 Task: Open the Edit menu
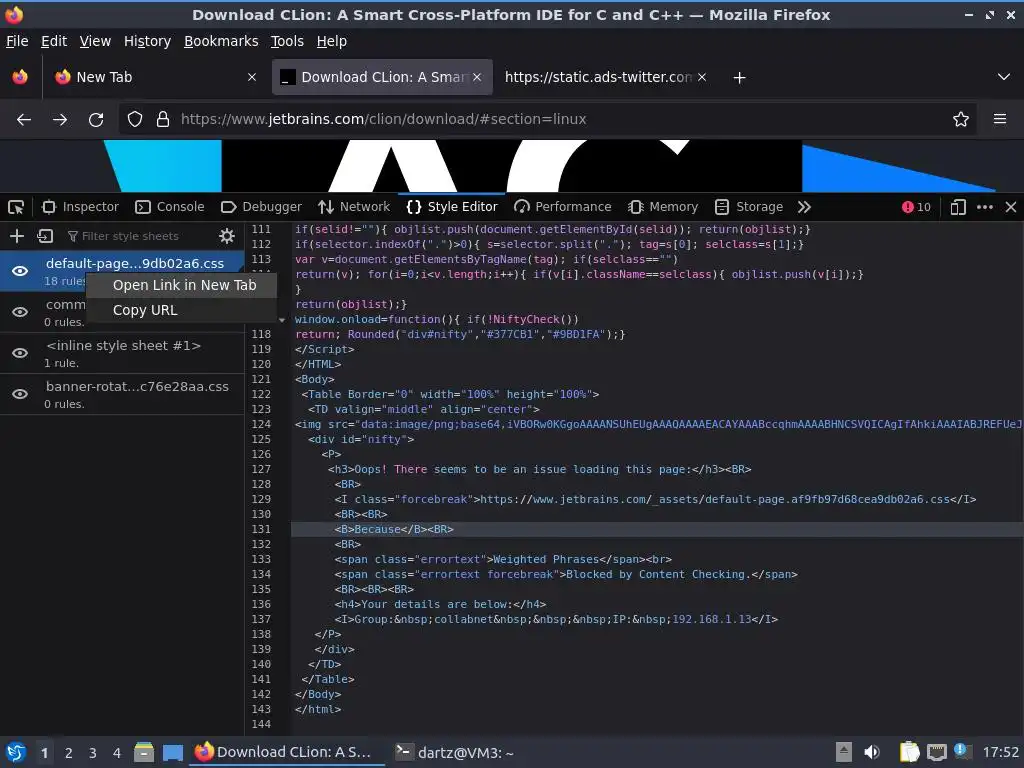(54, 41)
